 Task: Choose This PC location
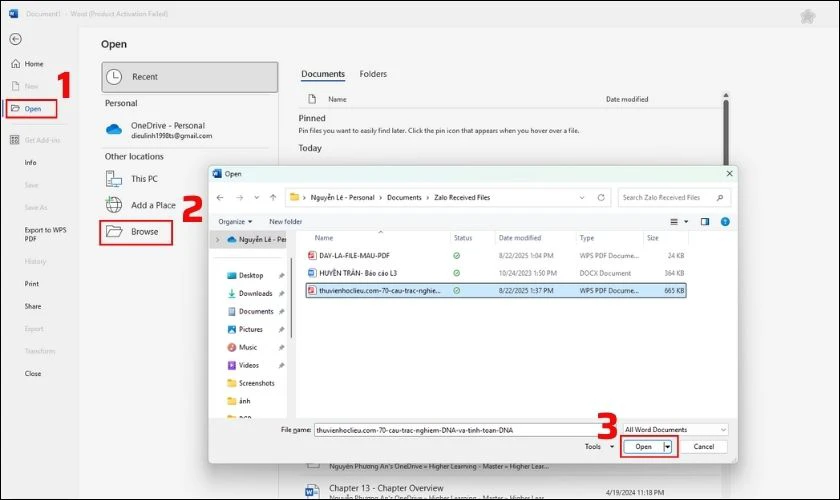[x=132, y=178]
